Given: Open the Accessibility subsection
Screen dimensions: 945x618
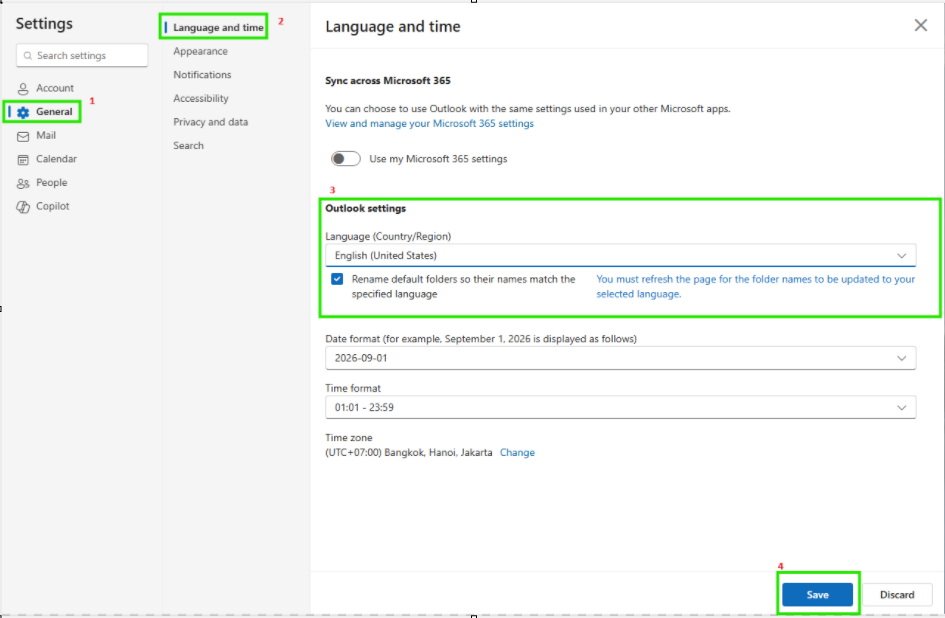Looking at the screenshot, I should [201, 98].
